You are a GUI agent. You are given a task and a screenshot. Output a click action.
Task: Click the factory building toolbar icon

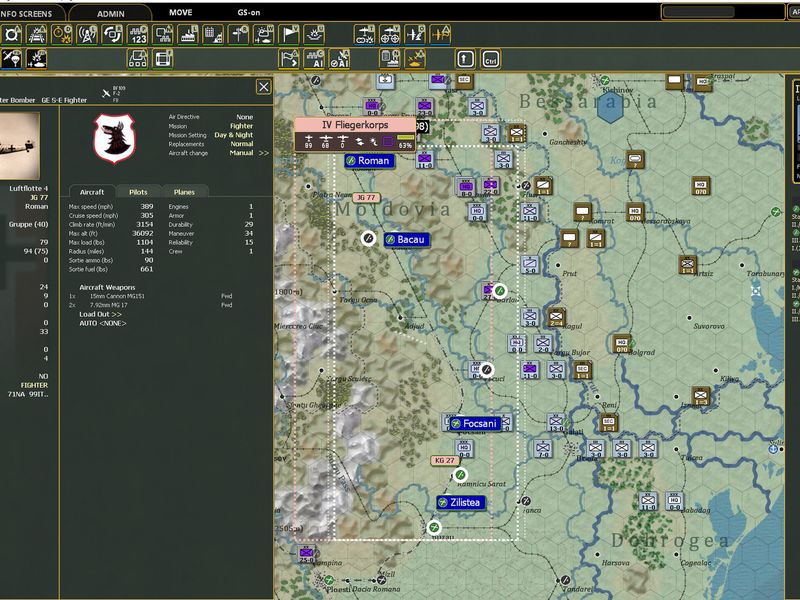pyautogui.click(x=188, y=35)
